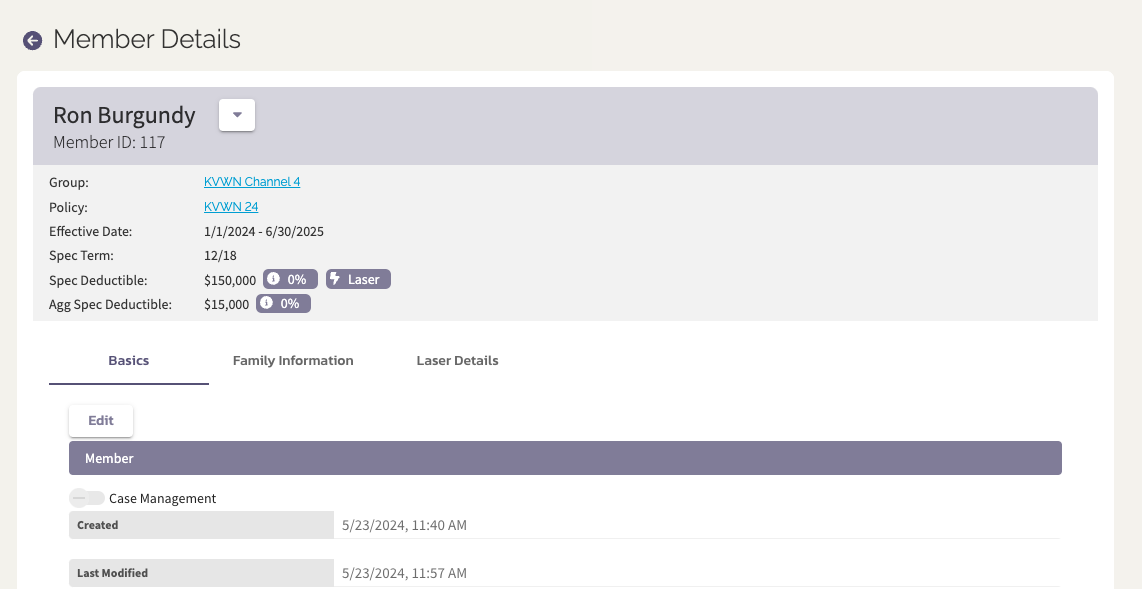Open the KVWN Channel 4 group link
Viewport: 1142px width, 589px height.
click(252, 182)
